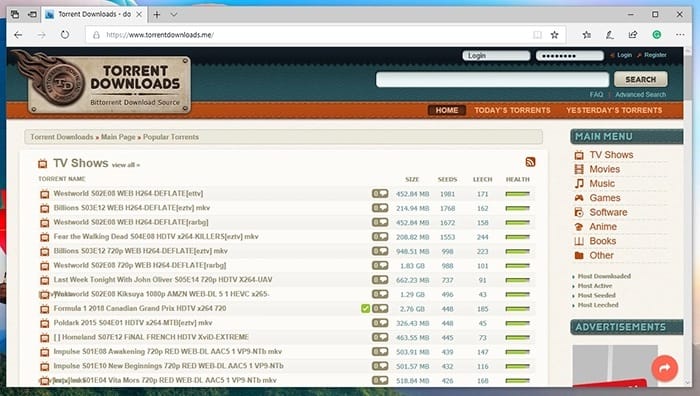Screen dimensions: 700x396
Task: Open a new tab with plus icon
Action: [157, 15]
